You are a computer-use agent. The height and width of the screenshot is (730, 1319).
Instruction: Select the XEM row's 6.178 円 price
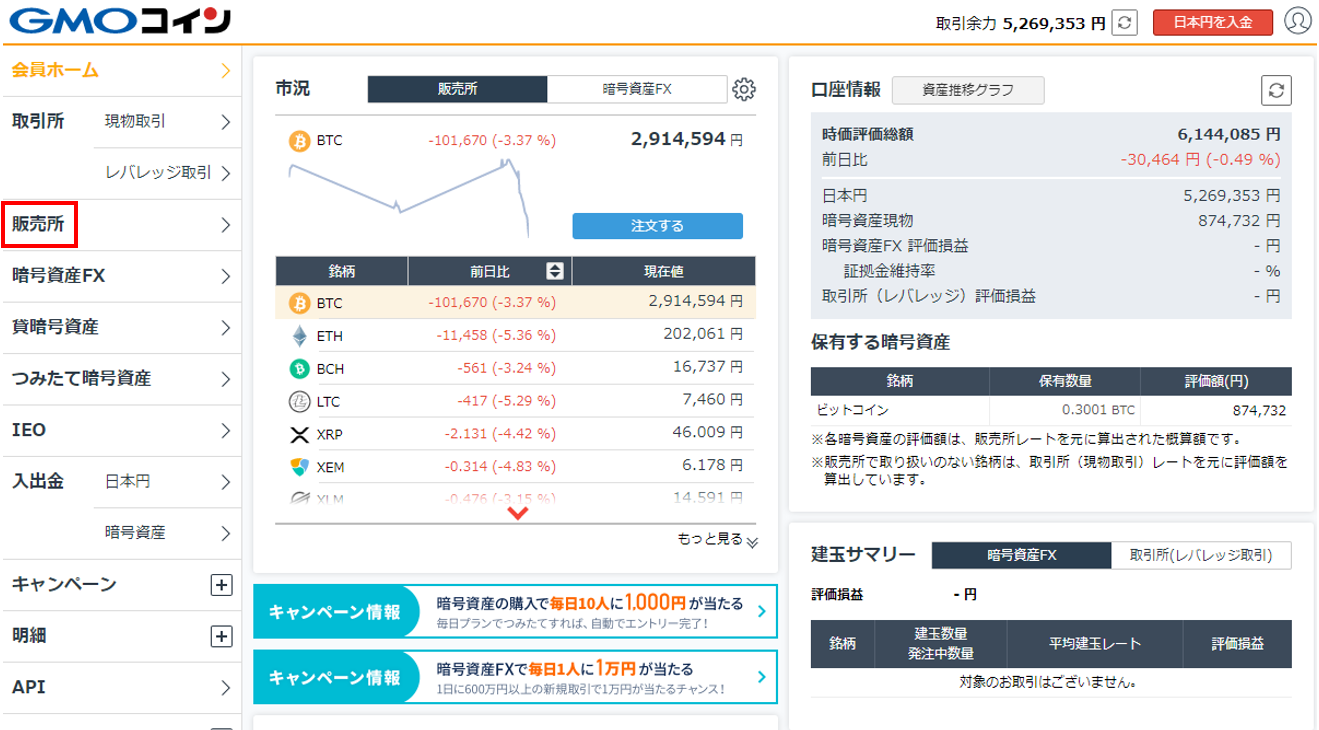(712, 467)
